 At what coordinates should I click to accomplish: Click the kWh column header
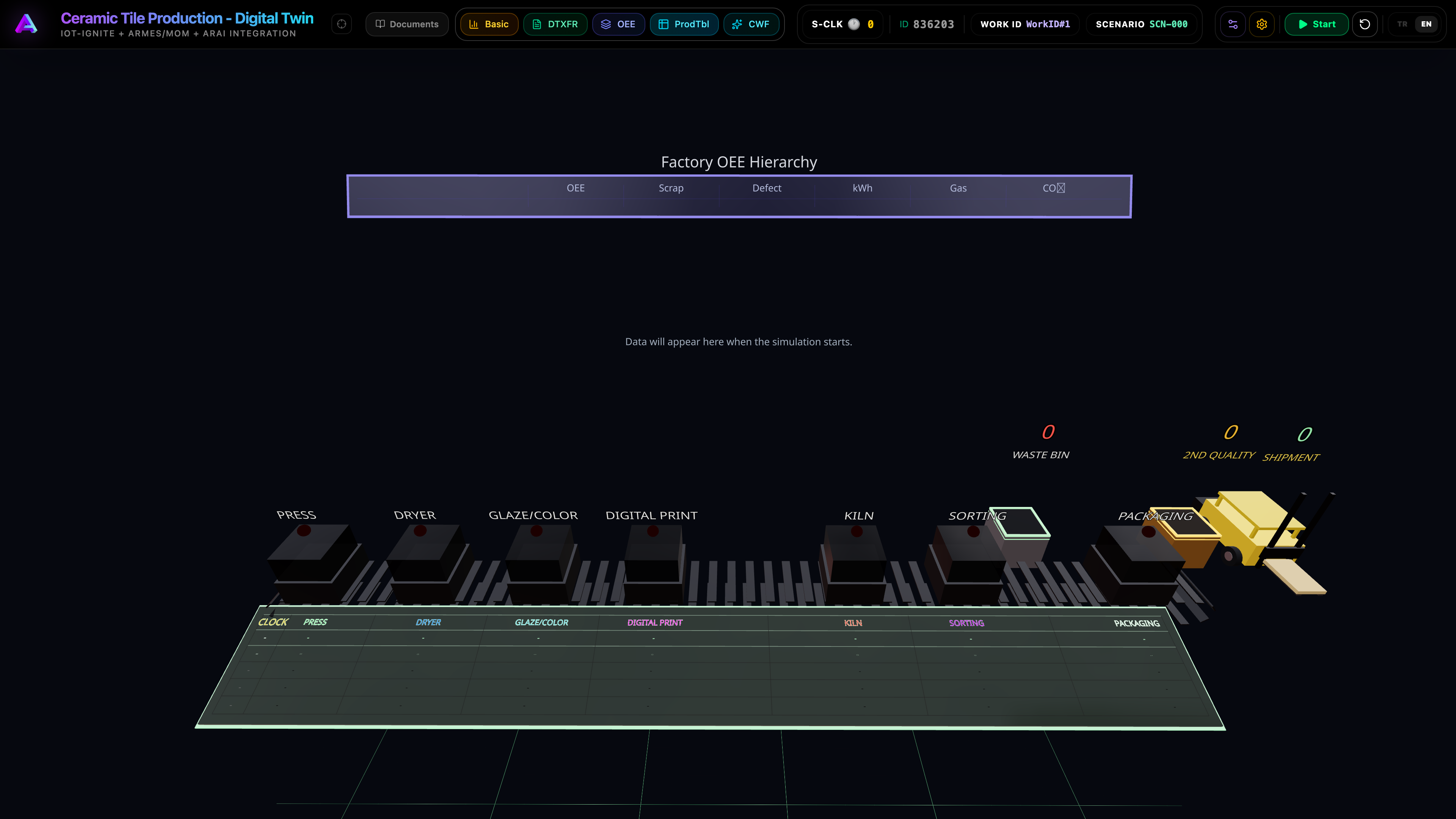tap(863, 188)
